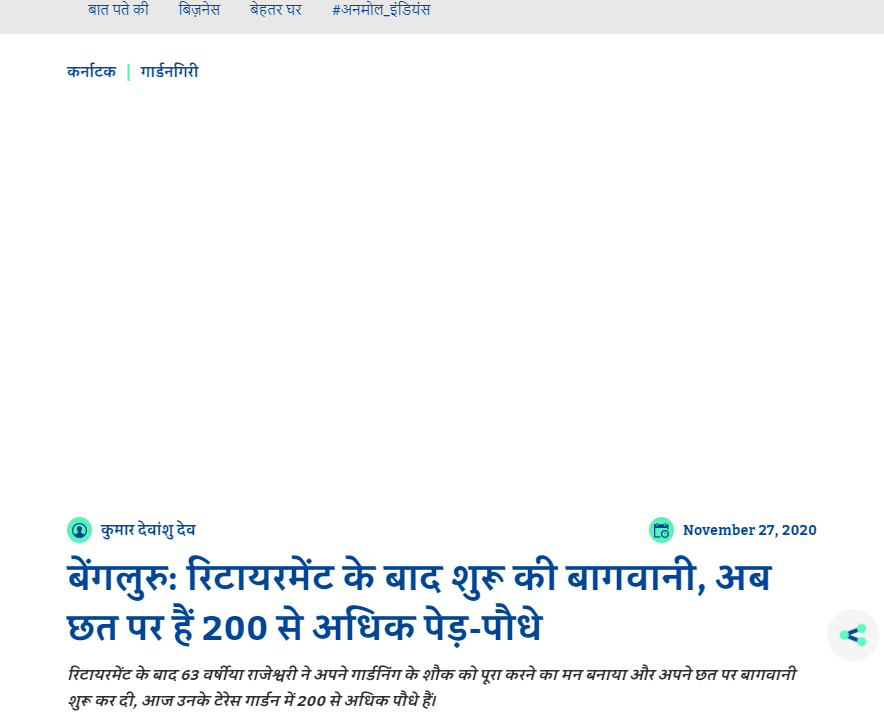The image size is (884, 719).
Task: Open the बिज़नेस section from the top navigation
Action: click(x=199, y=9)
